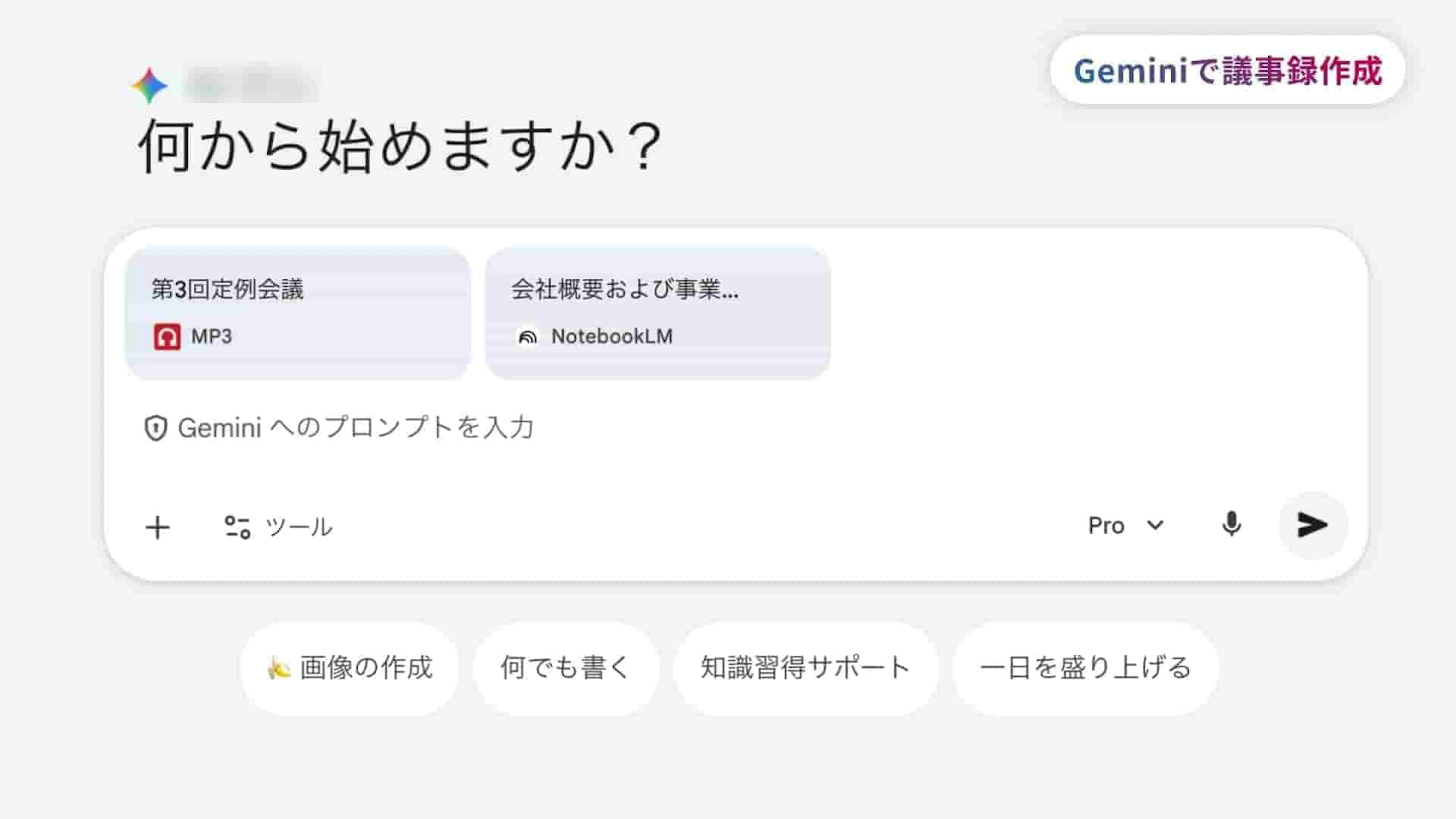Click the red MP3 headphone icon
The image size is (1456, 819).
click(167, 337)
